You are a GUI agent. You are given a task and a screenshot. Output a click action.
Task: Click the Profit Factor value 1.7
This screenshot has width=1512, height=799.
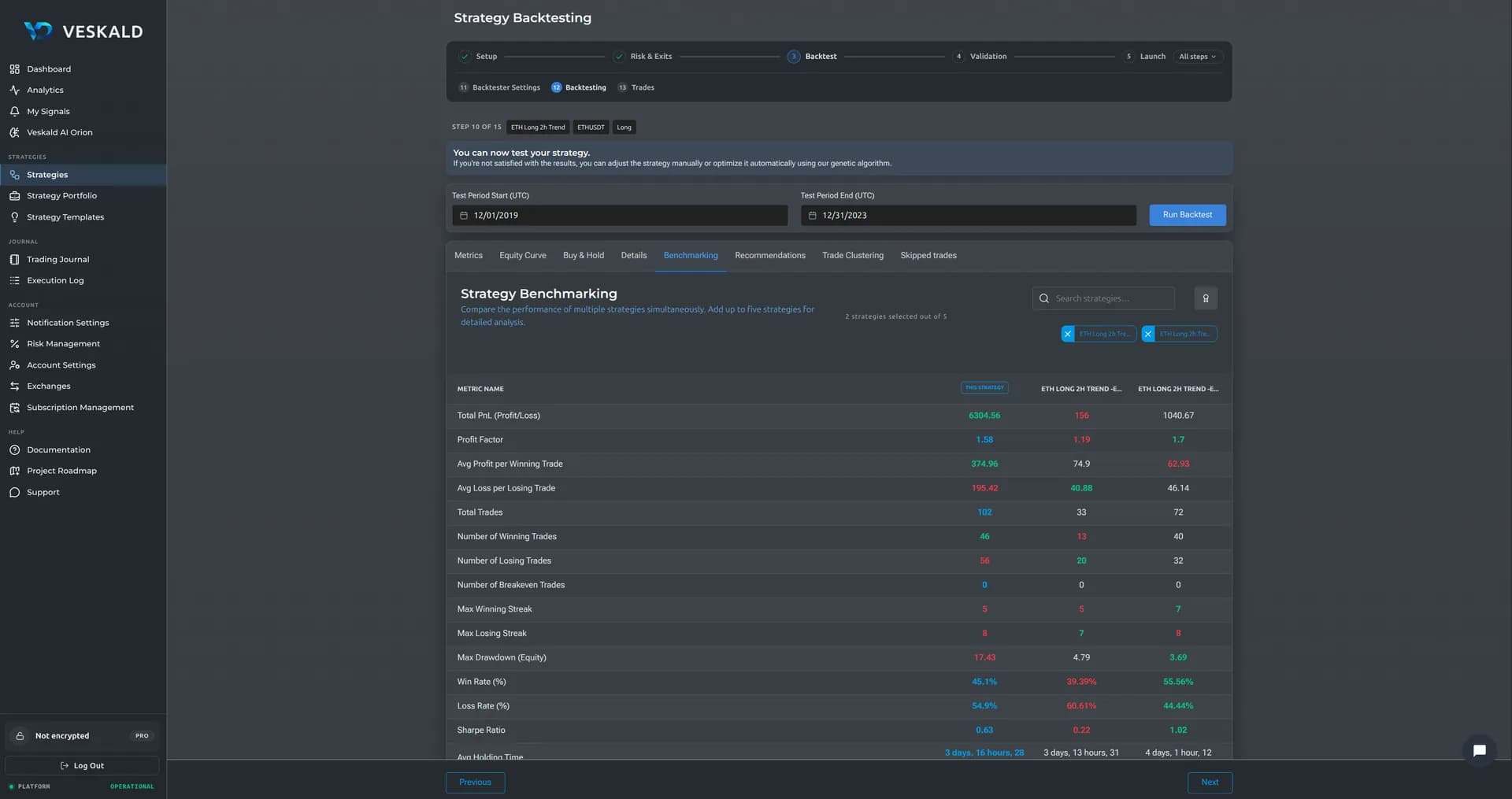tap(1178, 440)
